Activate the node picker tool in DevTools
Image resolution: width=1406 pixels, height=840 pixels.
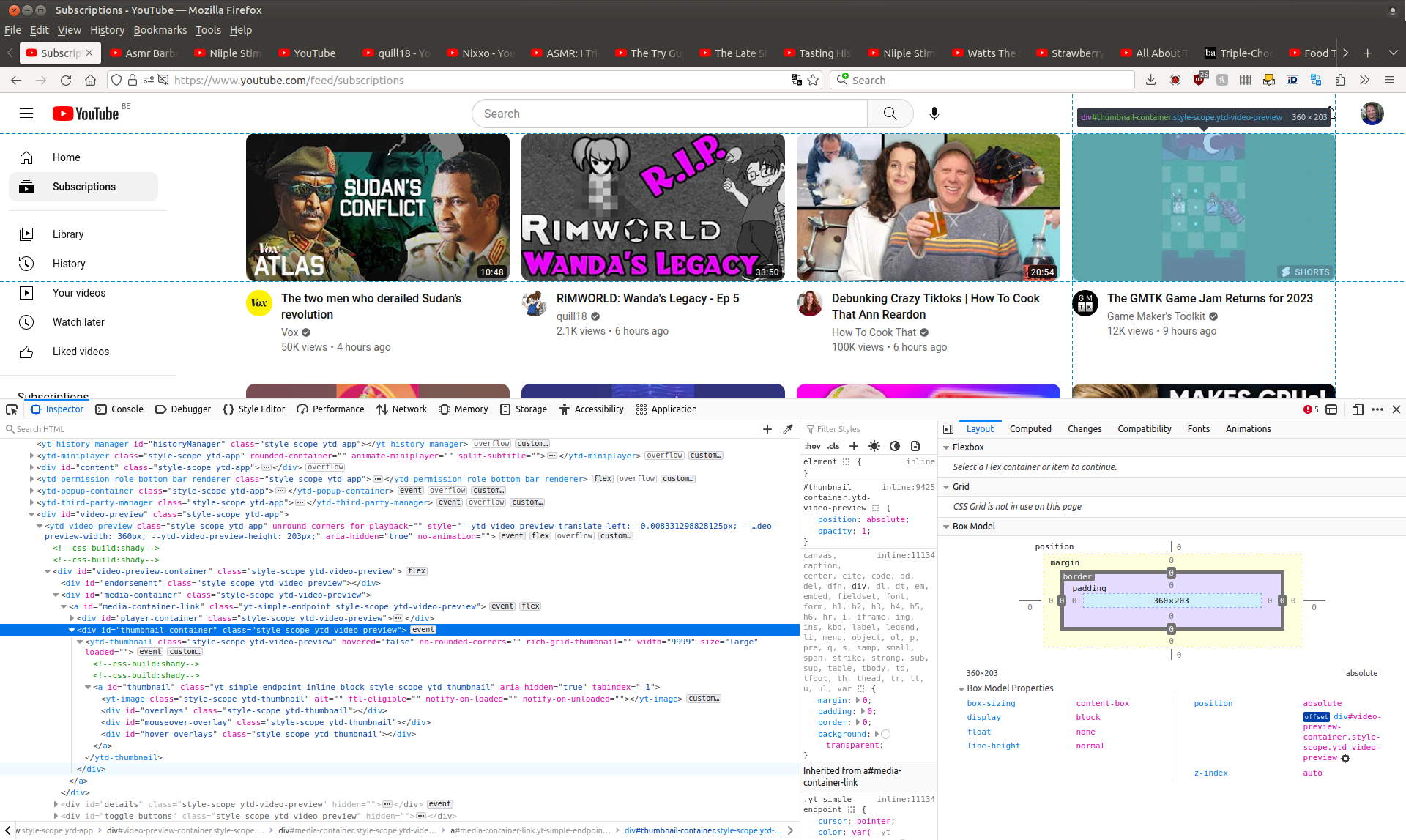click(12, 409)
